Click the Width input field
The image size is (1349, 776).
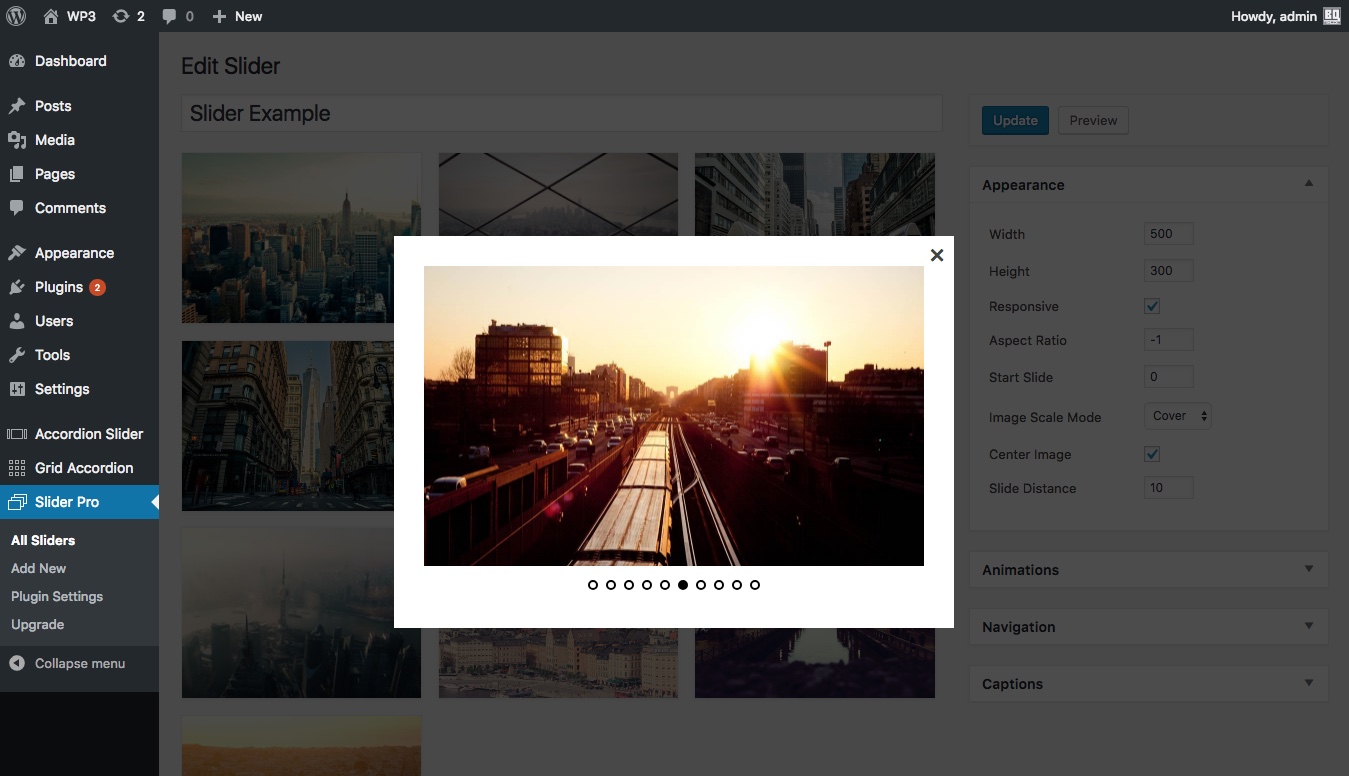(1169, 234)
